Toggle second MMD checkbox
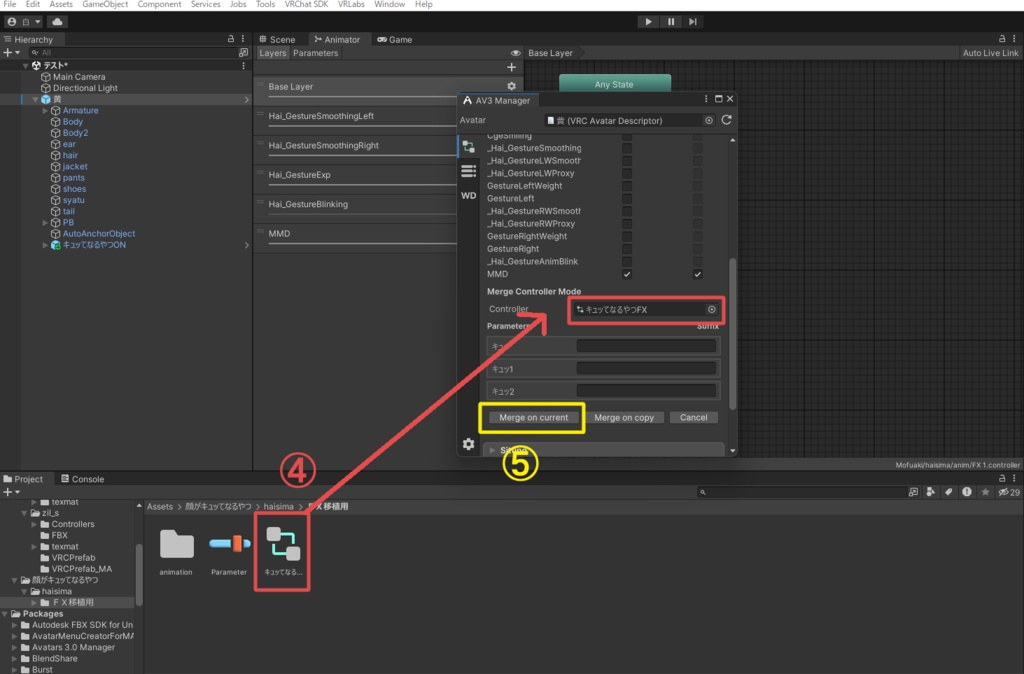The height and width of the screenshot is (674, 1024). click(x=697, y=274)
